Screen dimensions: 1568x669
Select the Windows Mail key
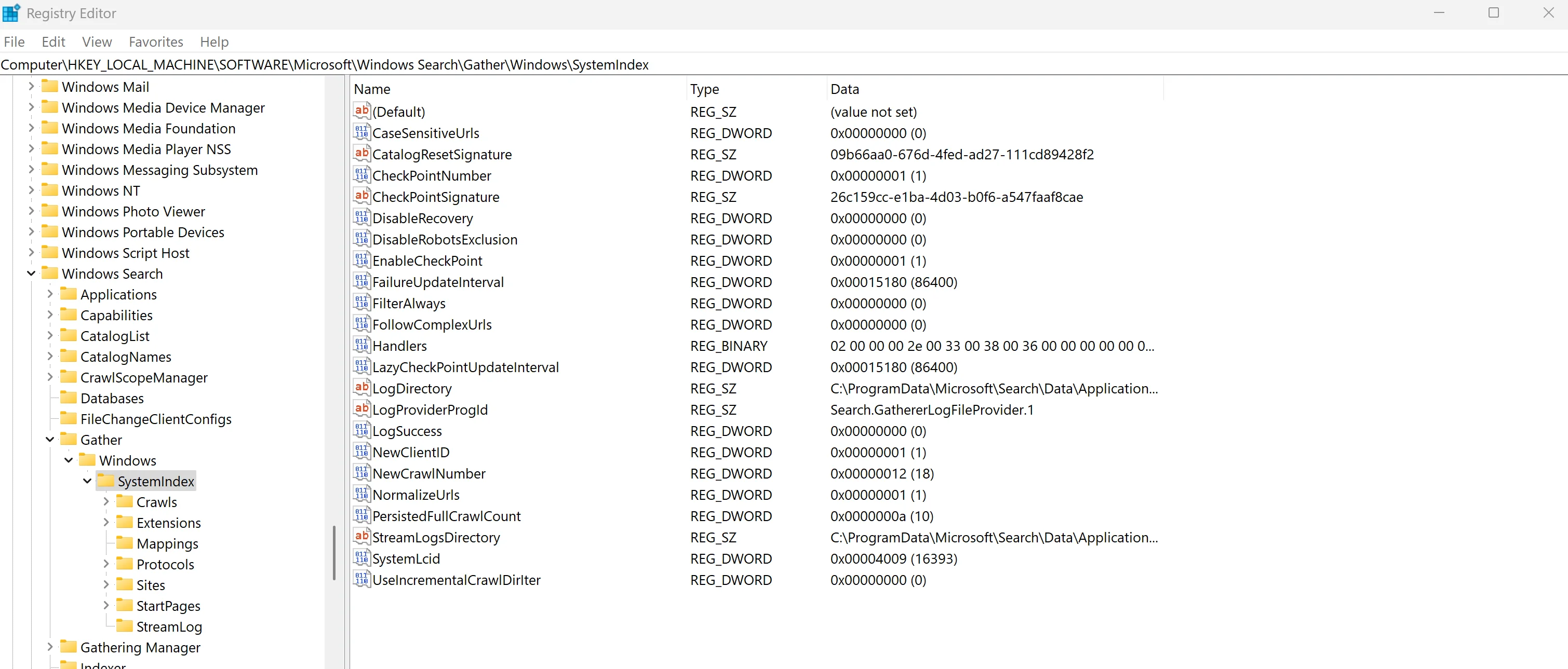click(105, 86)
